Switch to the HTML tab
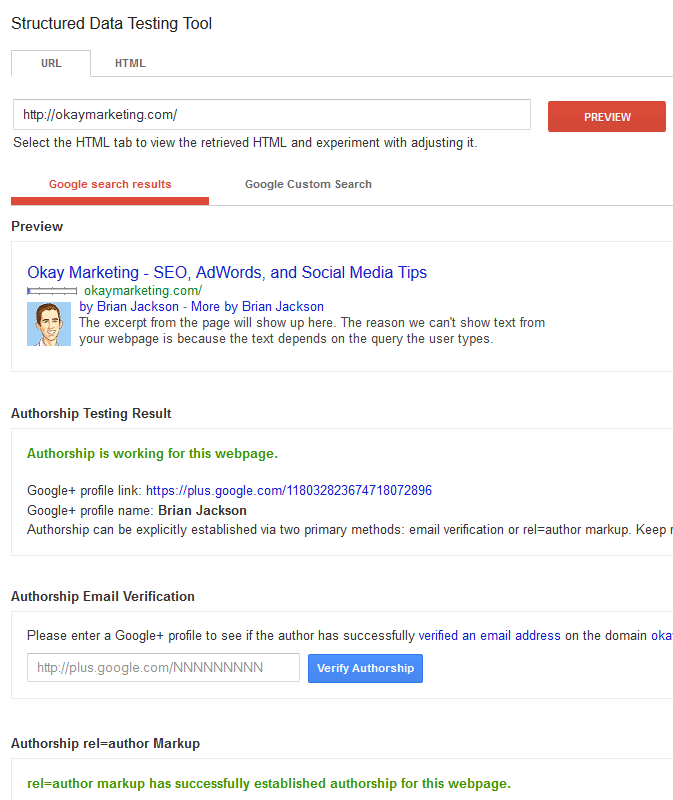This screenshot has height=800, width=673. 130,63
